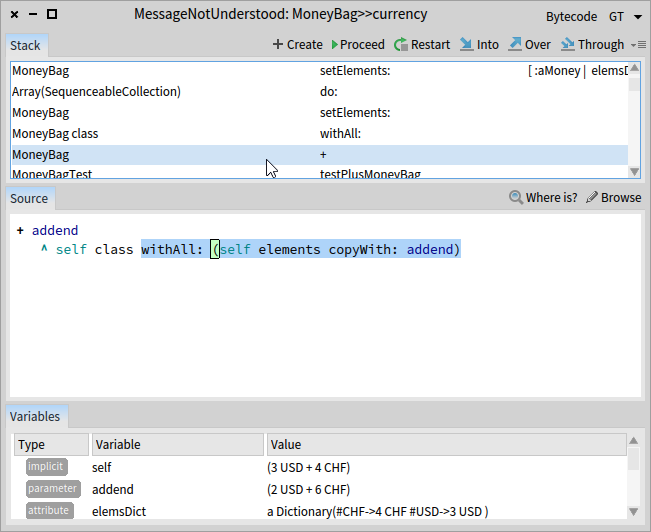Click the variables list scroll down arrow

pyautogui.click(x=633, y=512)
